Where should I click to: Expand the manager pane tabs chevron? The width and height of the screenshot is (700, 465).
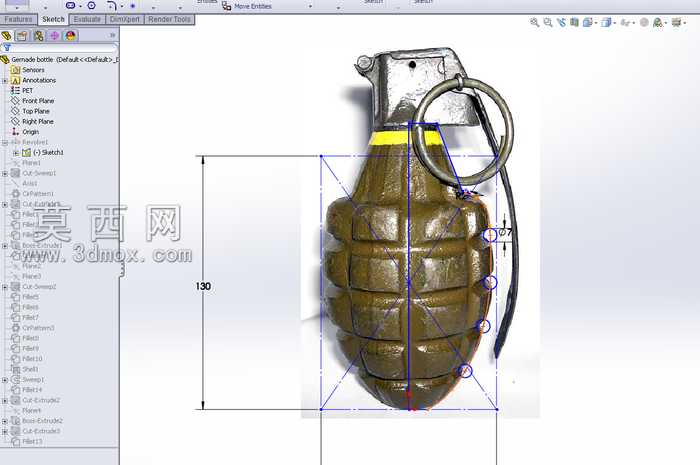click(112, 35)
